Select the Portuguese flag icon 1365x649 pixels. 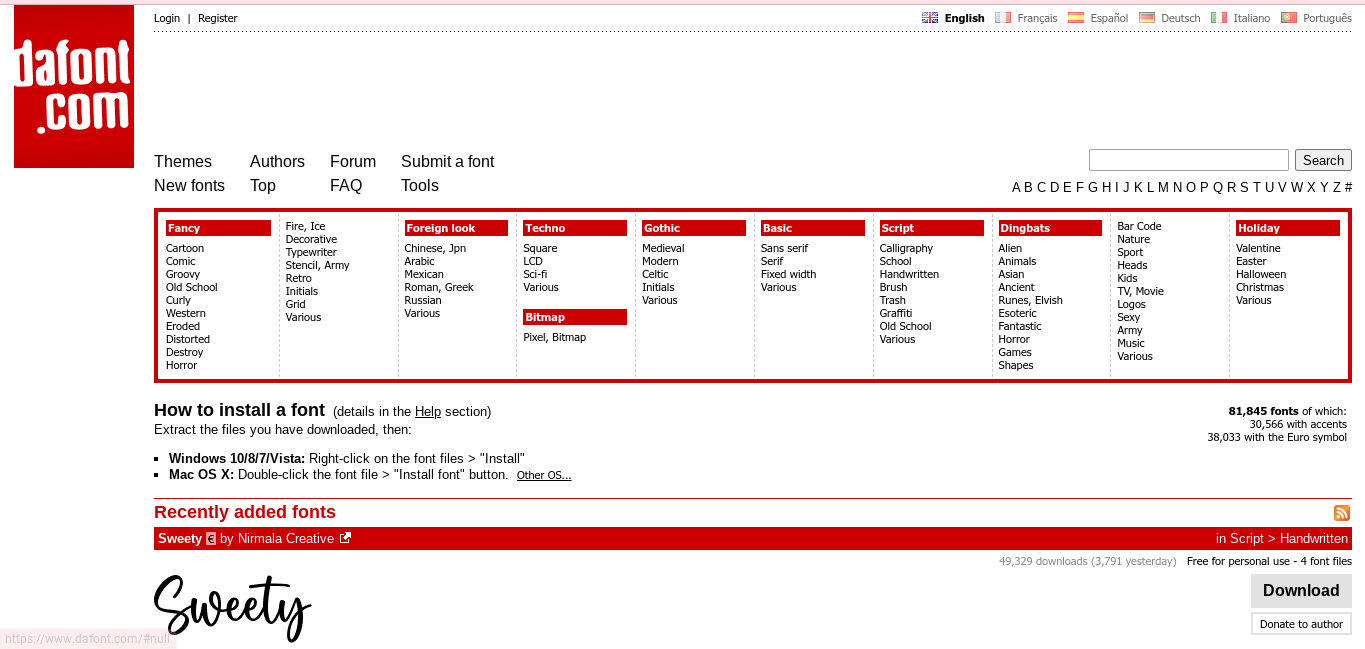pyautogui.click(x=1289, y=18)
